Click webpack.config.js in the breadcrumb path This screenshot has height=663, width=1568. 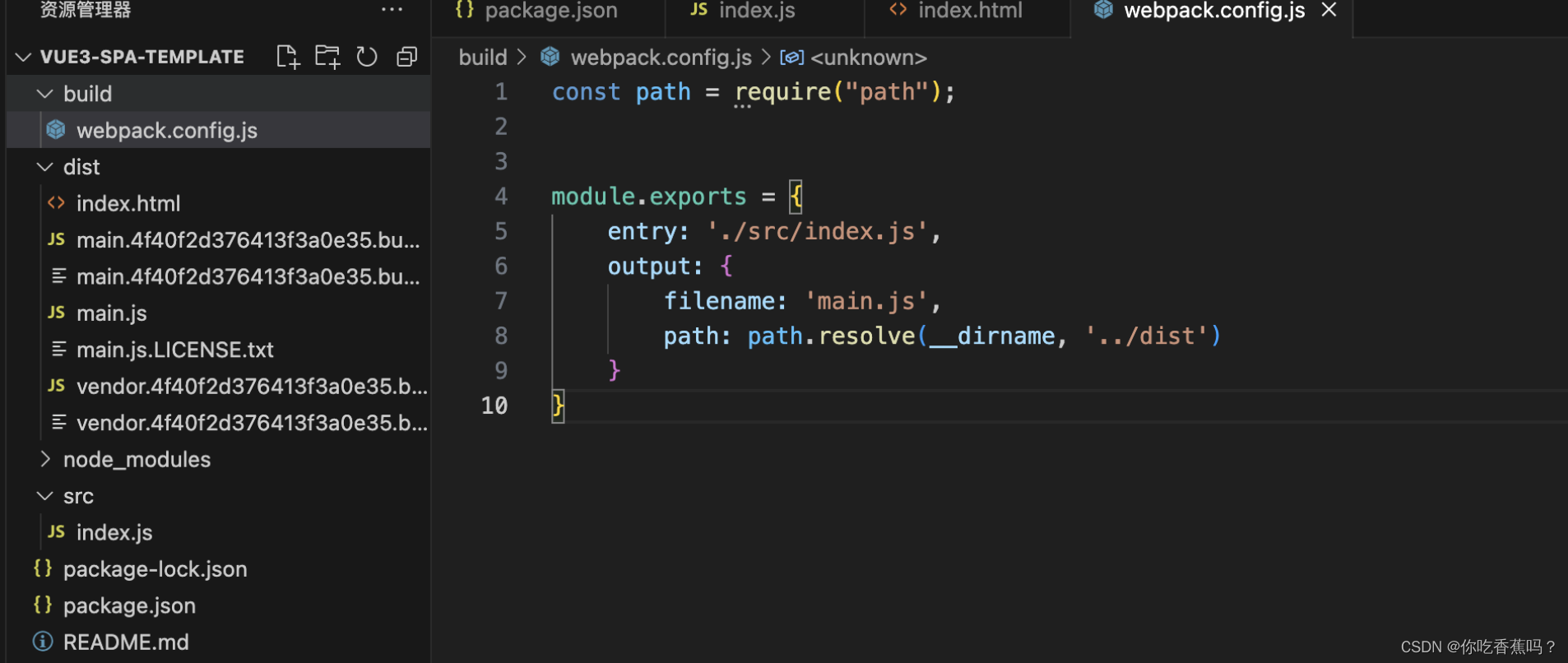click(x=661, y=58)
